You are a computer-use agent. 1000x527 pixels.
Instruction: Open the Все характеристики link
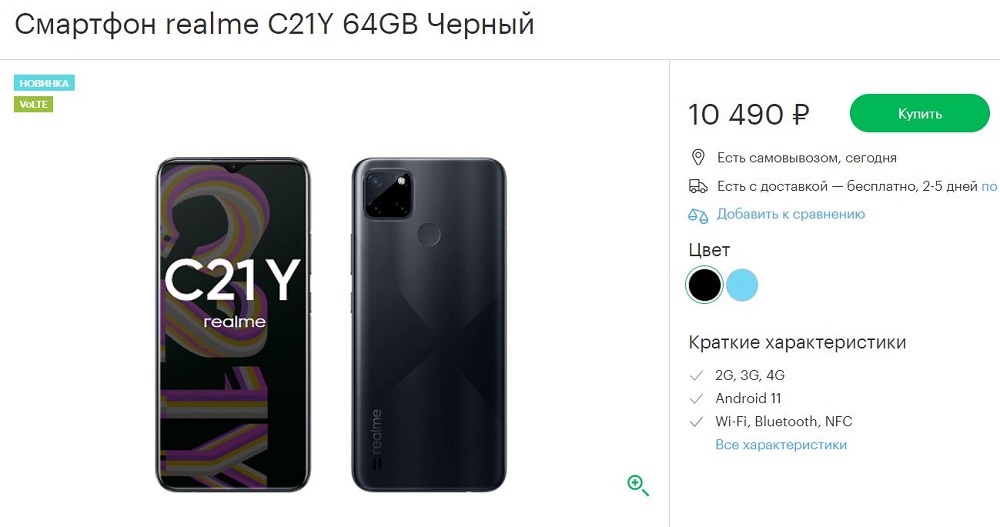(781, 445)
